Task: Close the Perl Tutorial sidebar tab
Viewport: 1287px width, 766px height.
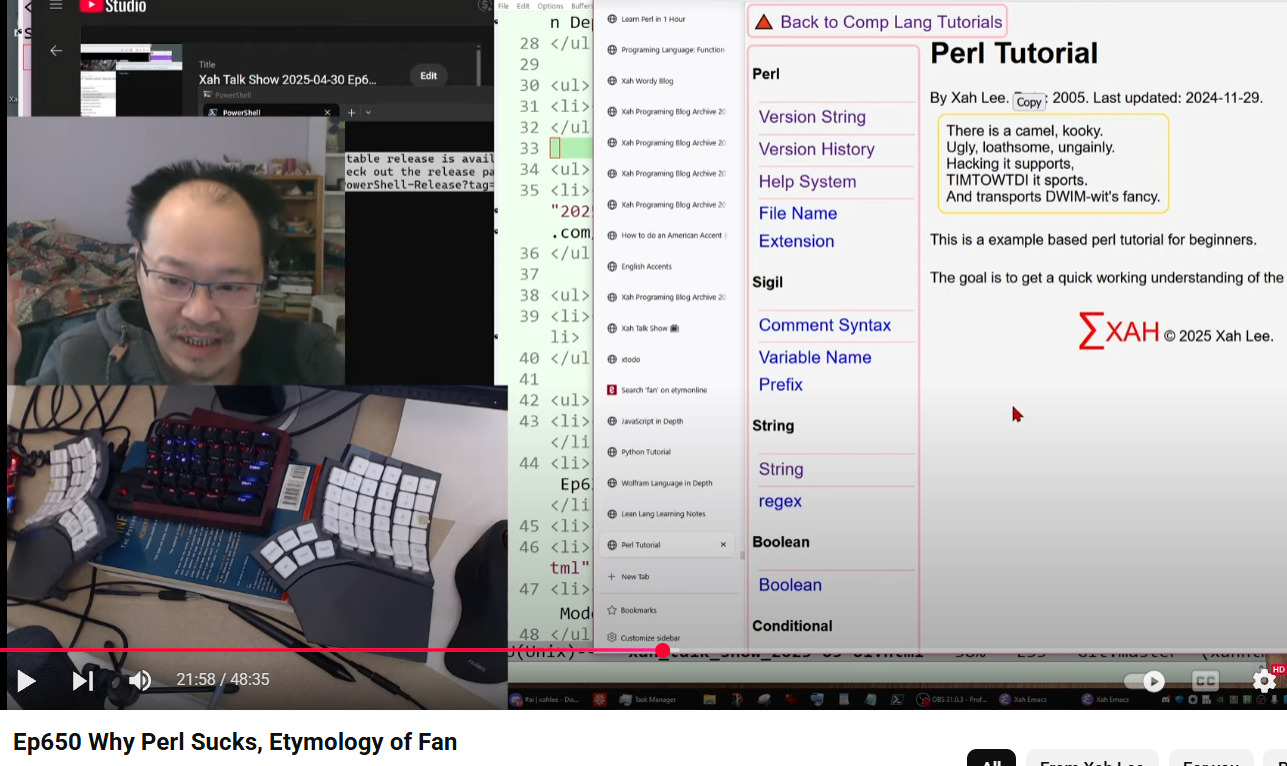Action: click(723, 545)
